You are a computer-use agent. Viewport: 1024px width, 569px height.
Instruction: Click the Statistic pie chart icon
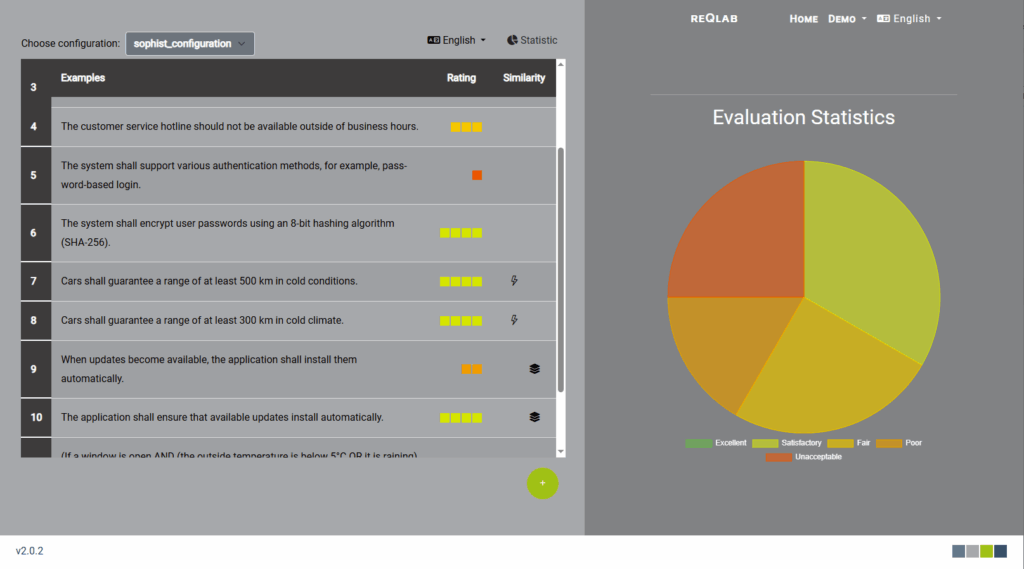tap(512, 41)
